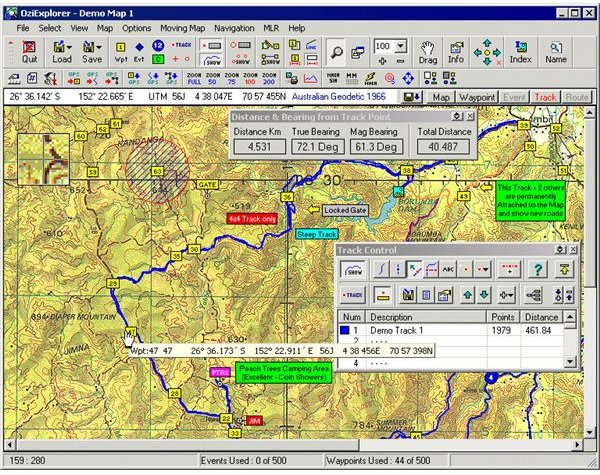Click the track profile graph icon
600x475 pixels.
311,78
